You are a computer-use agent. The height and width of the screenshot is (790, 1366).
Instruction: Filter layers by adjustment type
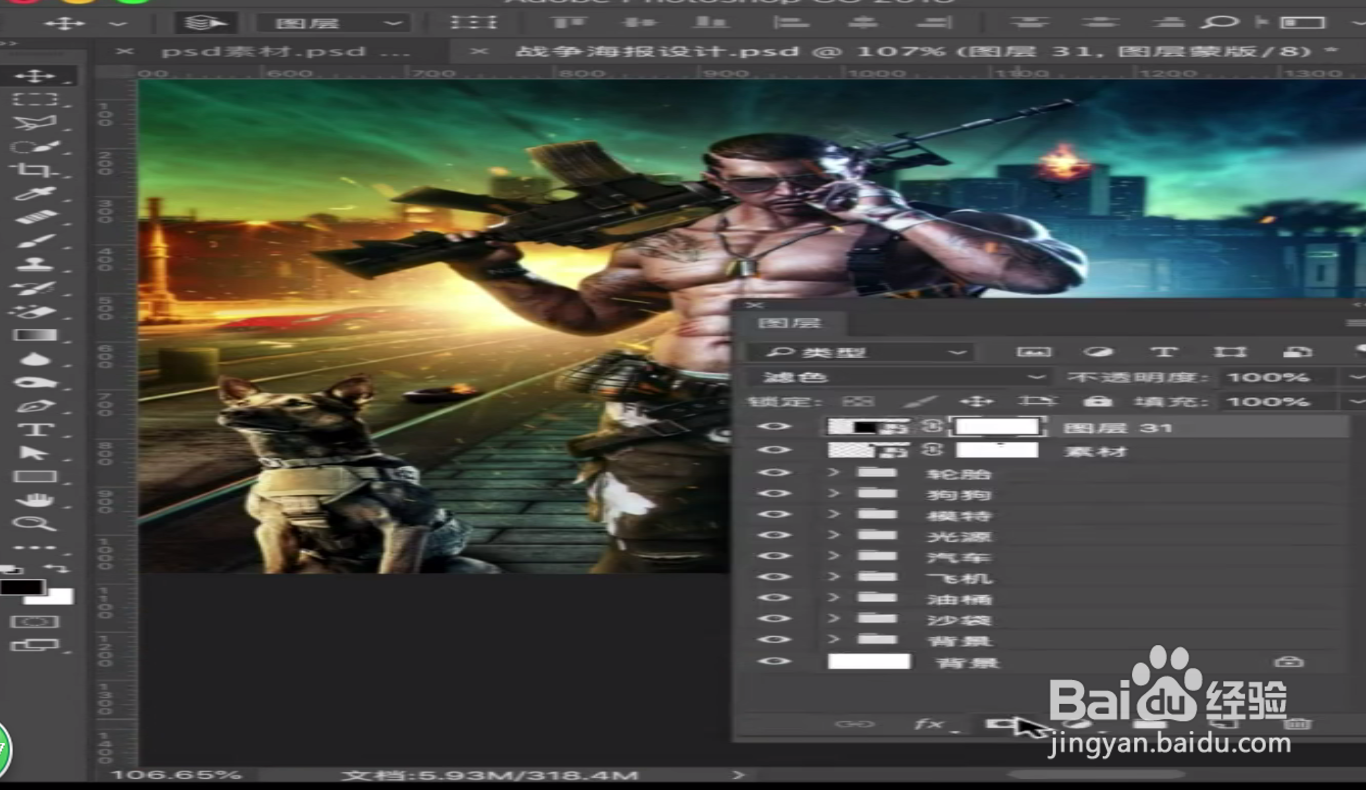coord(1098,352)
